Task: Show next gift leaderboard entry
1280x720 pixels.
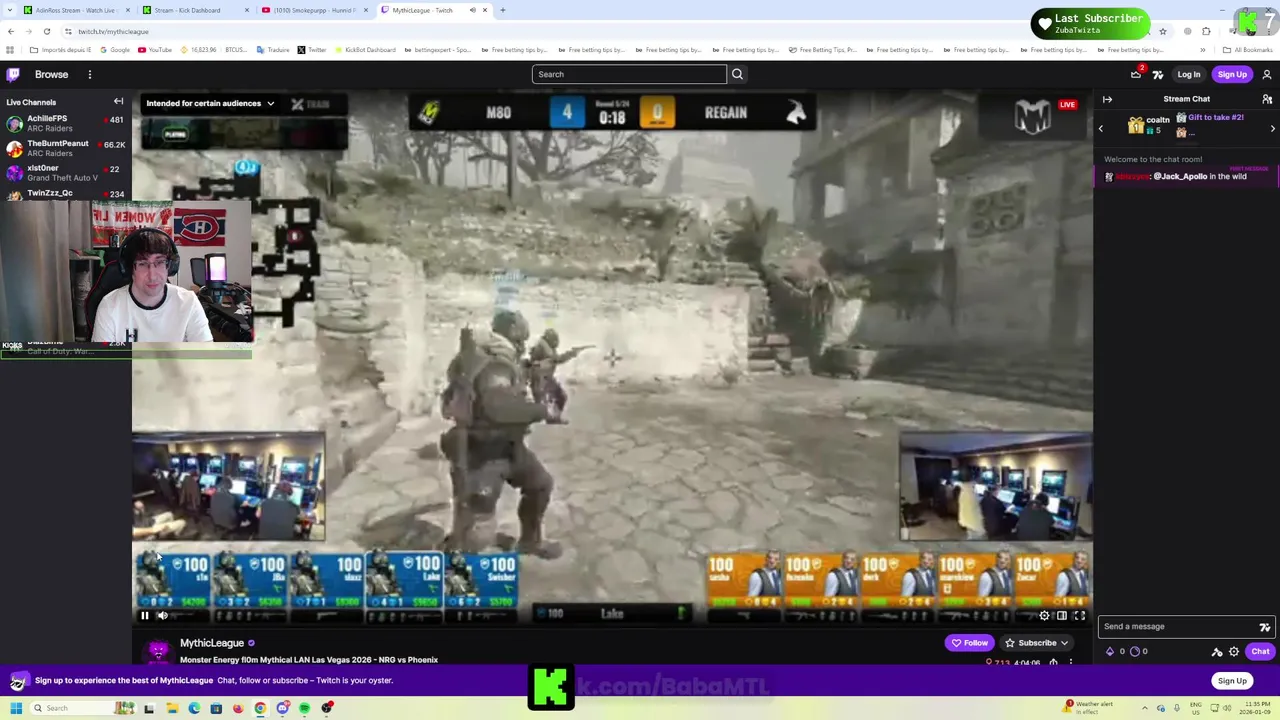Action: 1273,128
